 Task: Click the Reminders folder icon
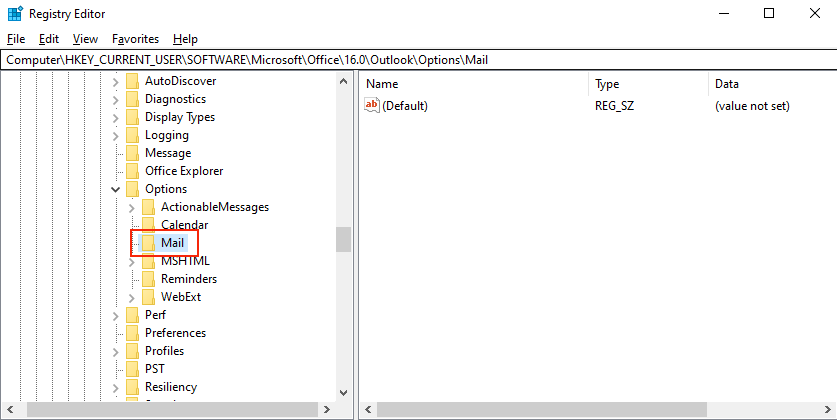click(148, 279)
